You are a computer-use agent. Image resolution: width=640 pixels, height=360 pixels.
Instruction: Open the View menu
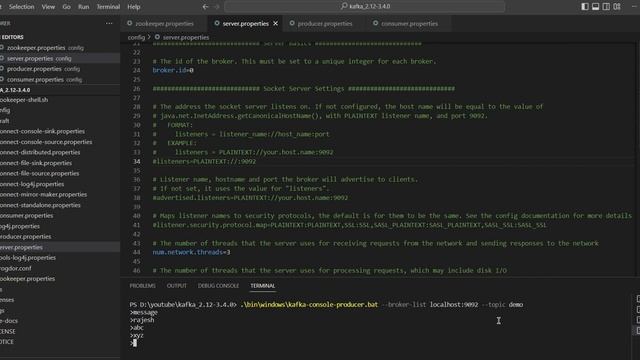[x=48, y=7]
